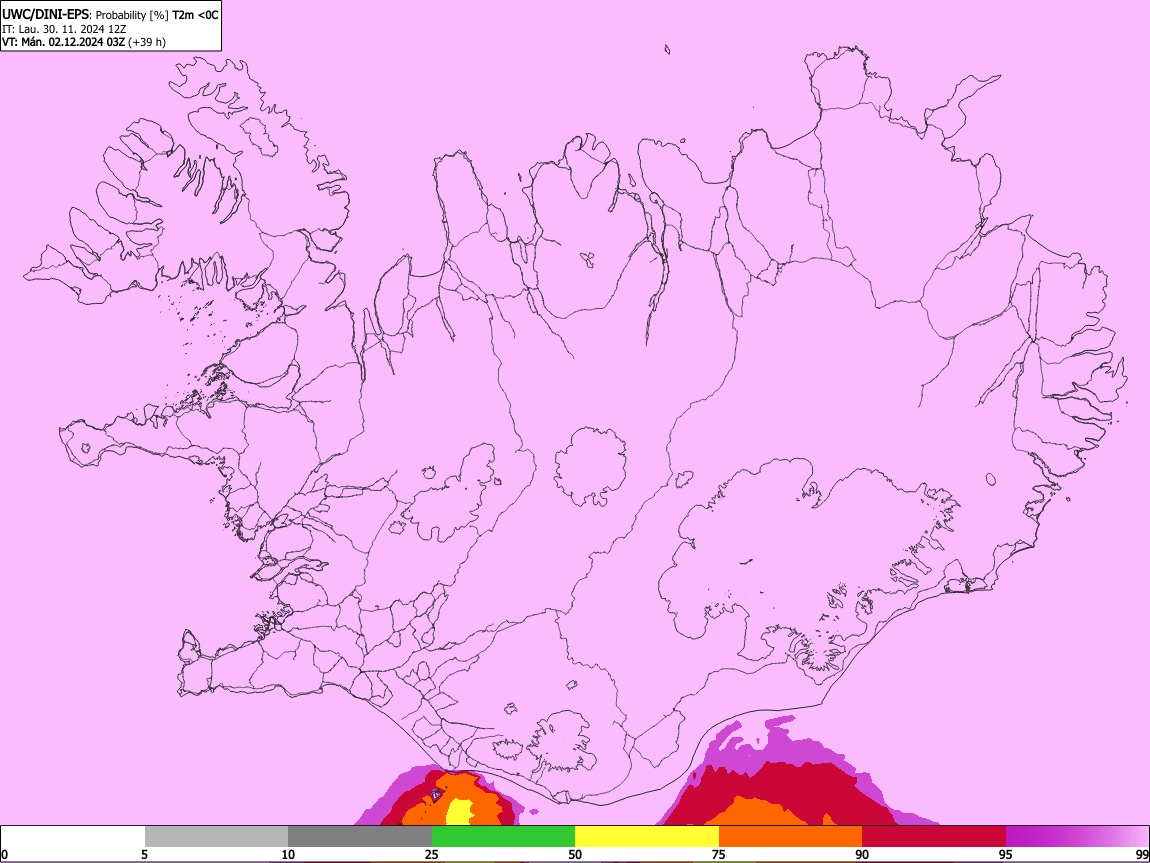This screenshot has height=863, width=1150.
Task: Click the light gray 5–10% legend band
Action: click(x=216, y=837)
